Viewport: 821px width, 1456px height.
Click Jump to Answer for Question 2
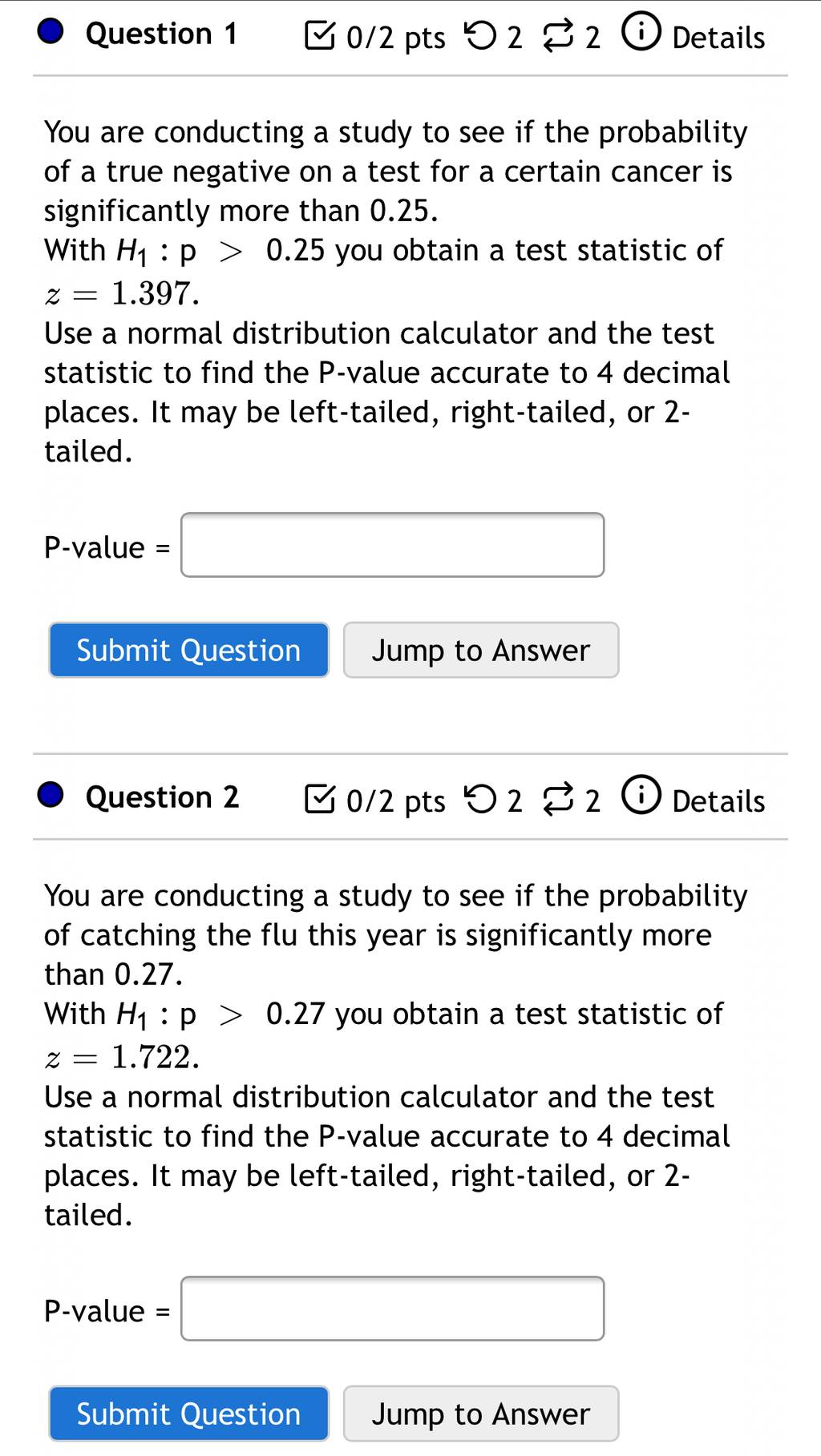coord(481,1414)
